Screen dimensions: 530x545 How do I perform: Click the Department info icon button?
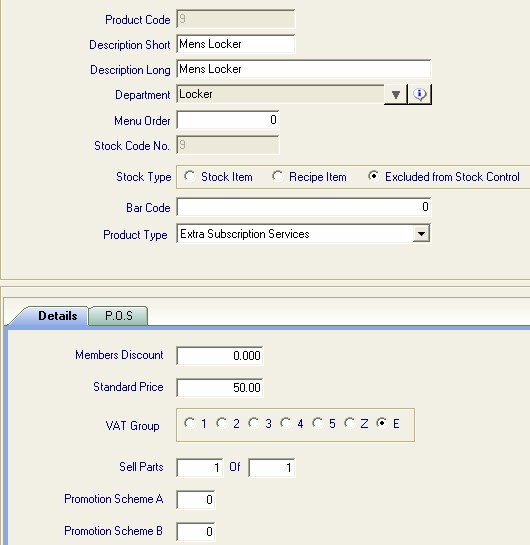coord(420,94)
